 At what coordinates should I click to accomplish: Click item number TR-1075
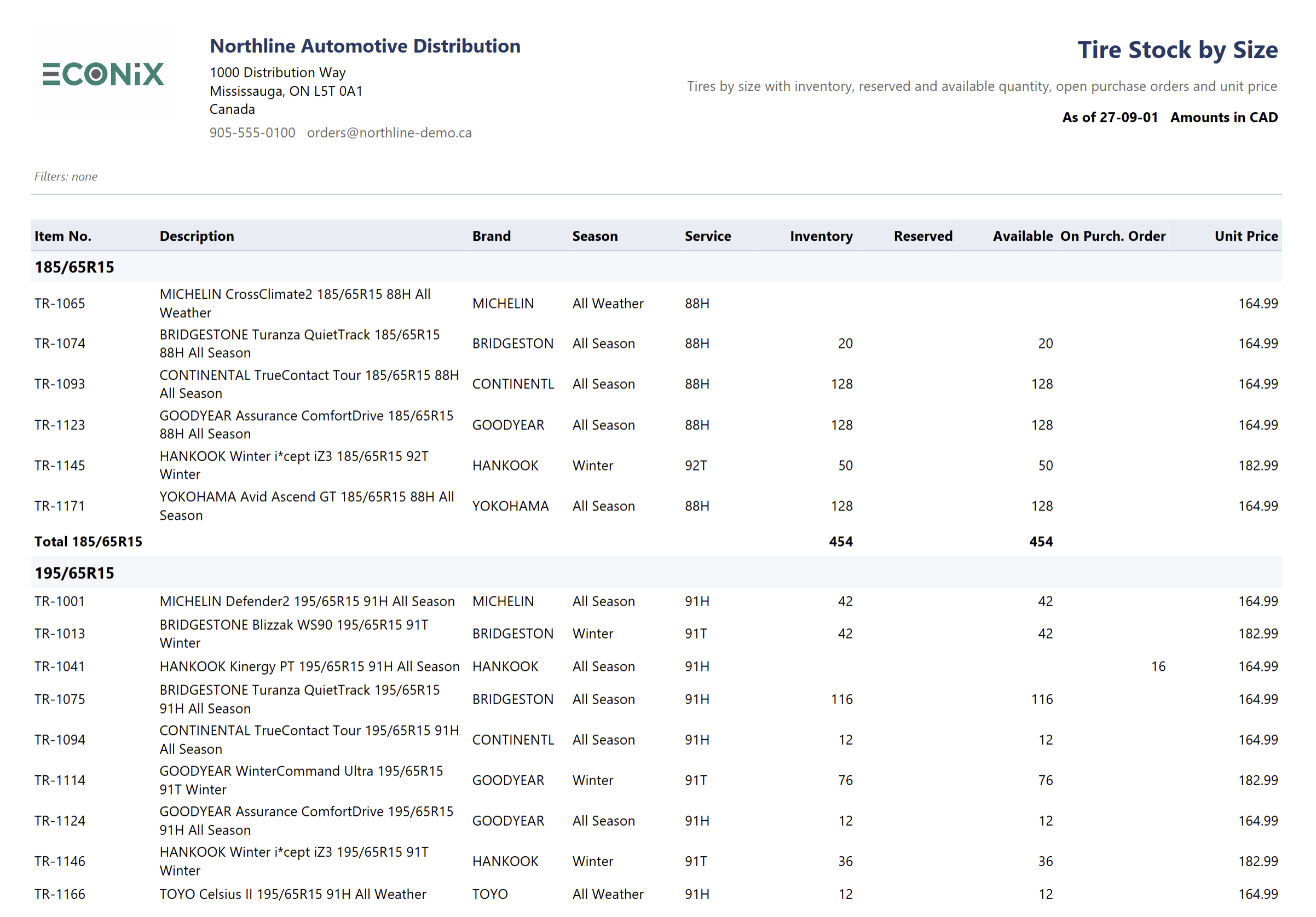coord(60,699)
